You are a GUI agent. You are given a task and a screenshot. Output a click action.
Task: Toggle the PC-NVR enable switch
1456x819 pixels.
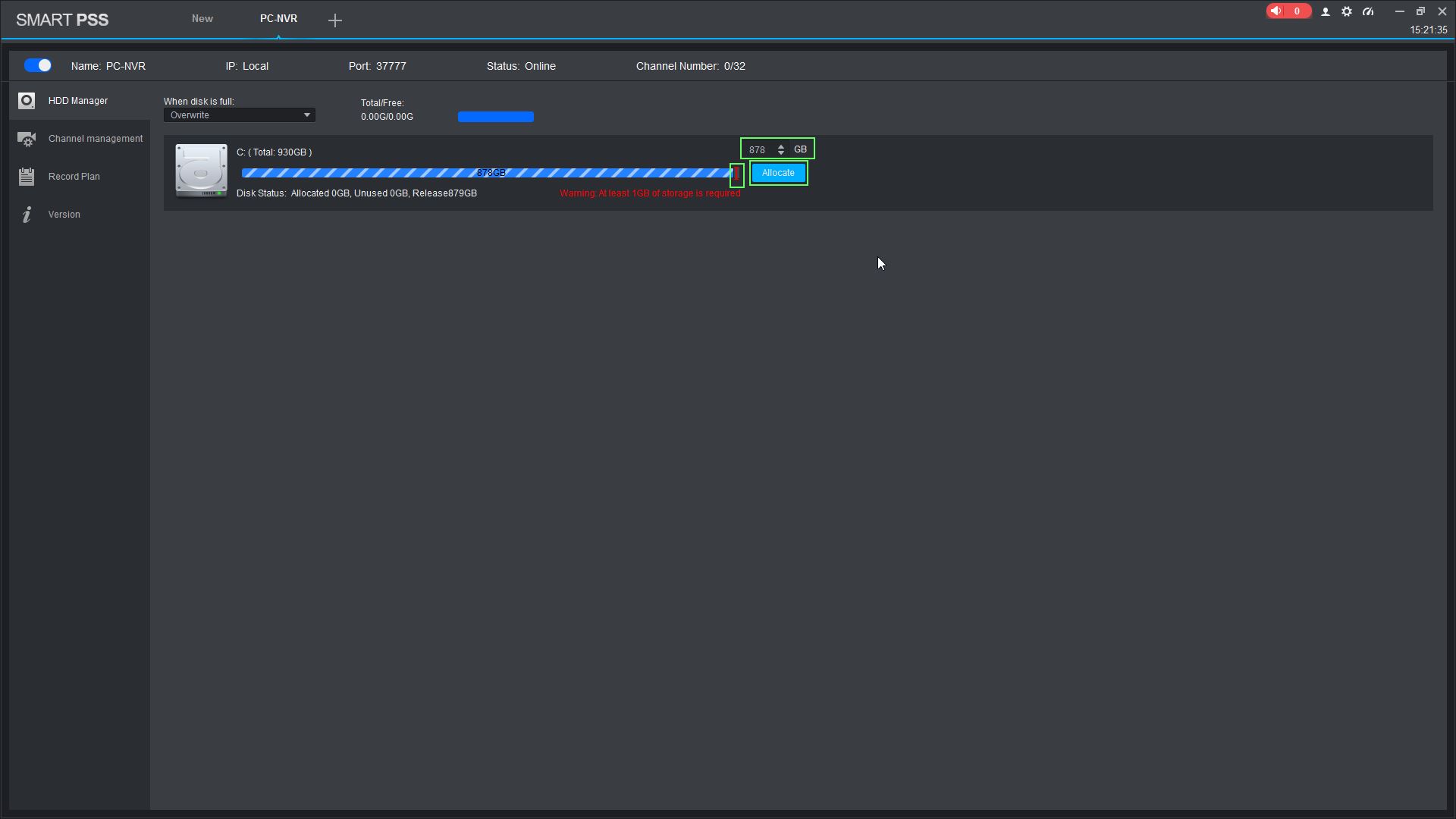pyautogui.click(x=38, y=66)
